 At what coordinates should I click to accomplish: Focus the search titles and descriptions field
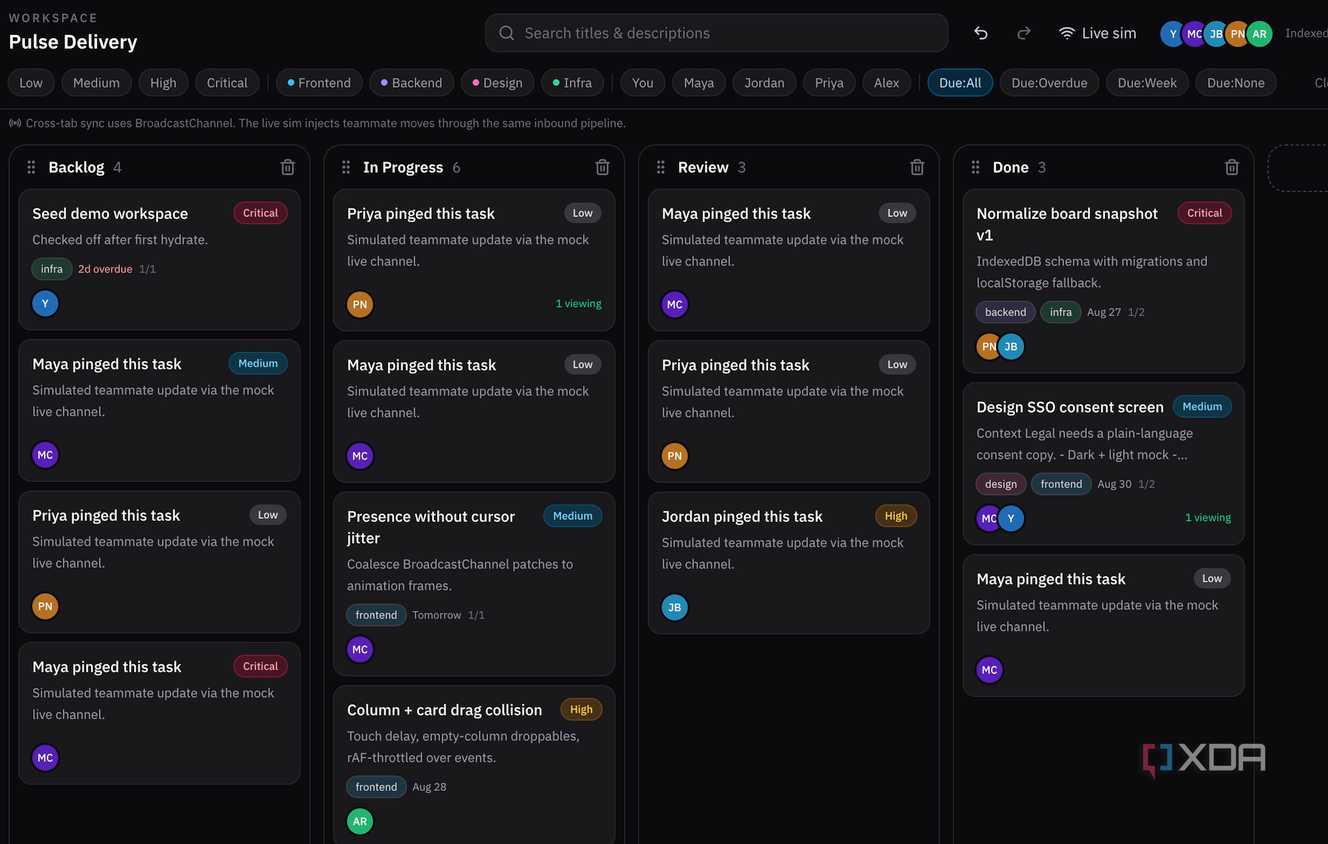[x=717, y=33]
